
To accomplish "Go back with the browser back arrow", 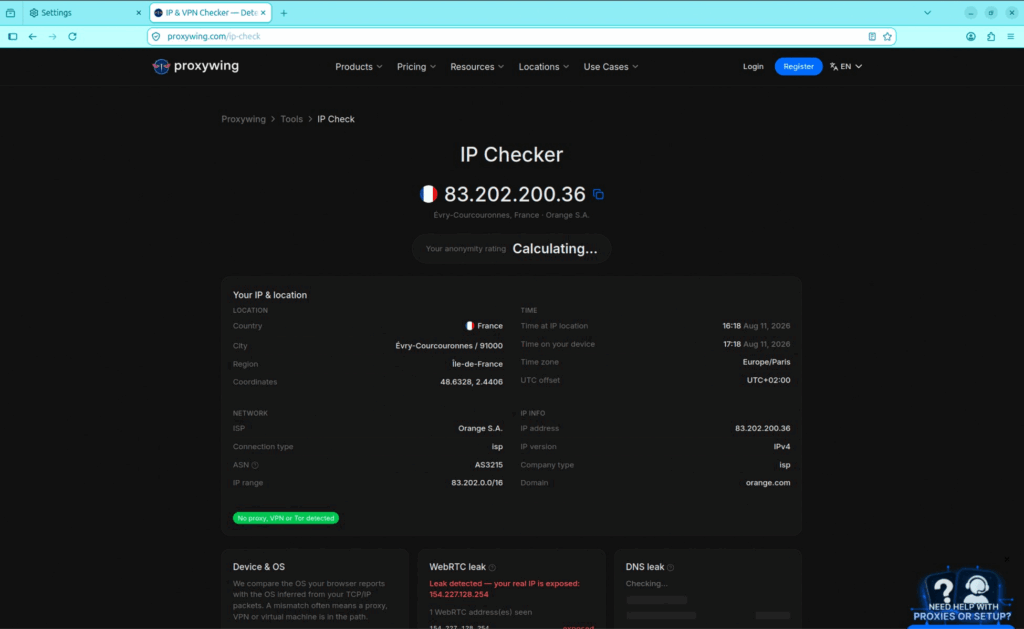I will 32,37.
